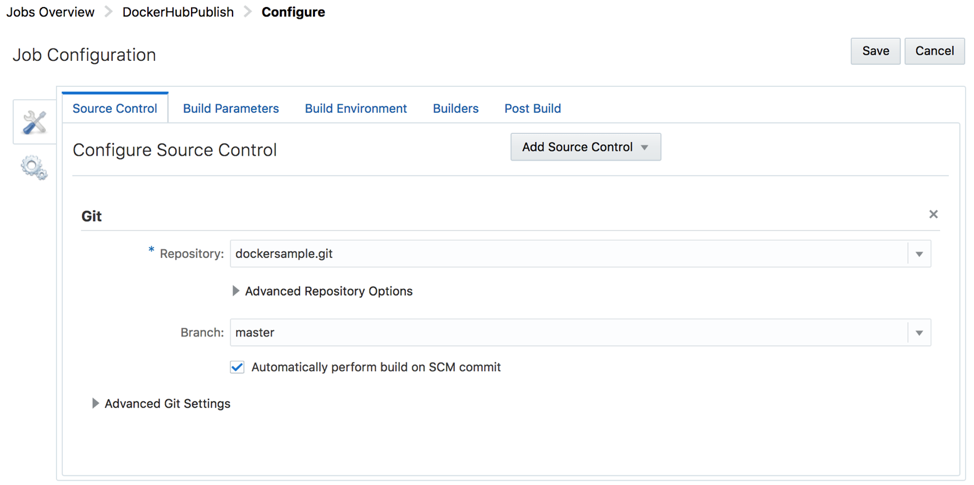
Task: Switch to the Build Environment tab
Action: tap(356, 108)
